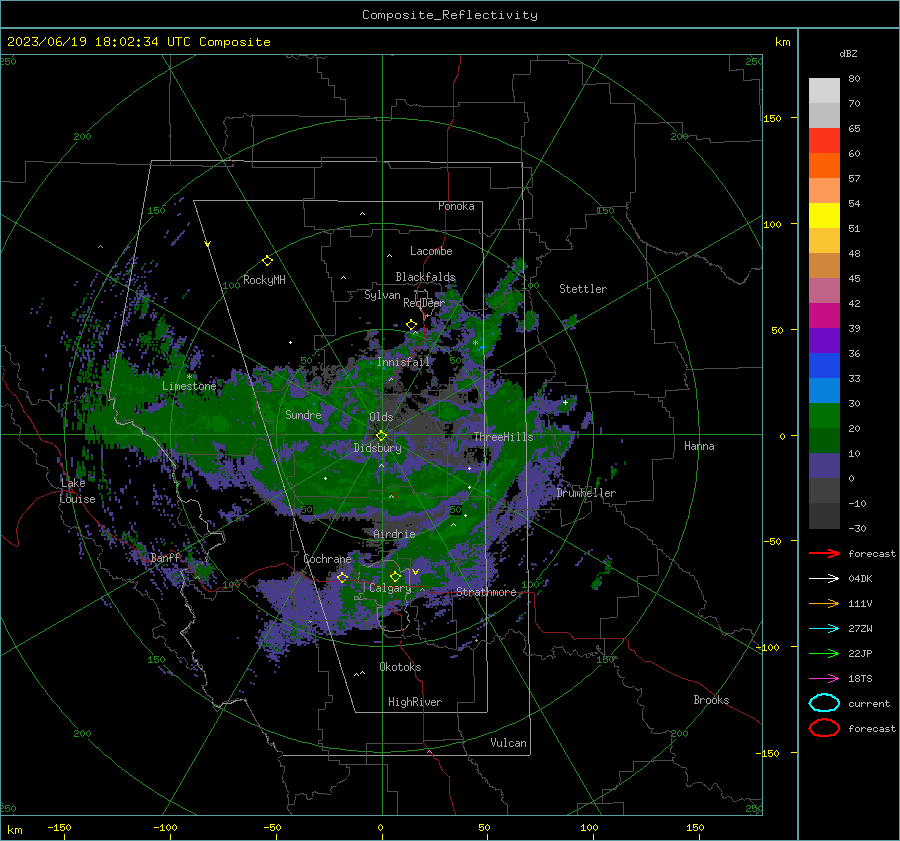Click the white plus marker east of ThreeHills
Screen dimensions: 900x841
[x=565, y=402]
